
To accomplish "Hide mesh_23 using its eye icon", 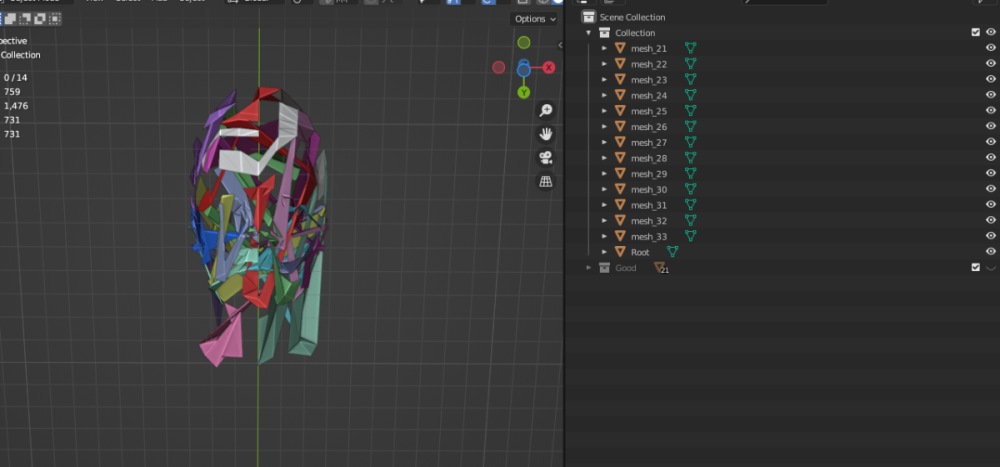I will click(x=991, y=80).
